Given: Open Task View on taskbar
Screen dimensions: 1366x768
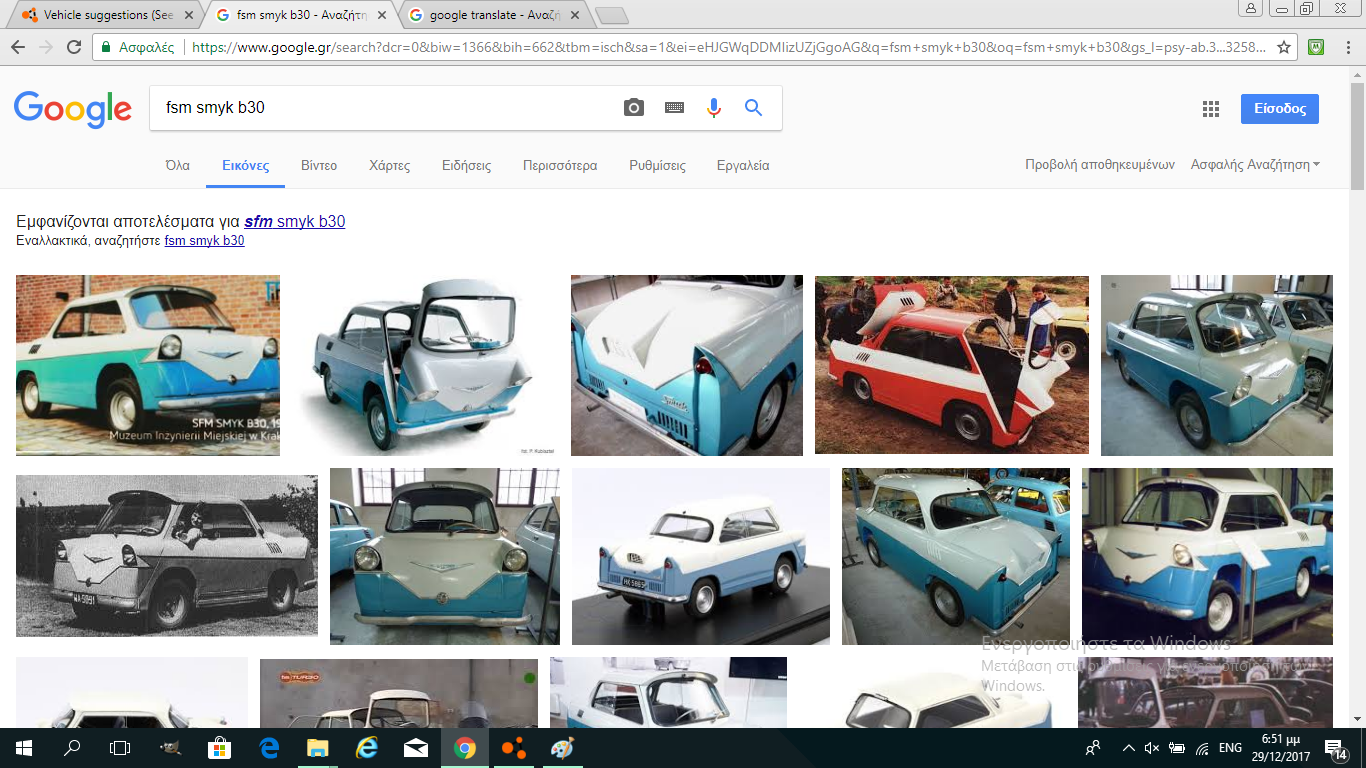Looking at the screenshot, I should [120, 747].
